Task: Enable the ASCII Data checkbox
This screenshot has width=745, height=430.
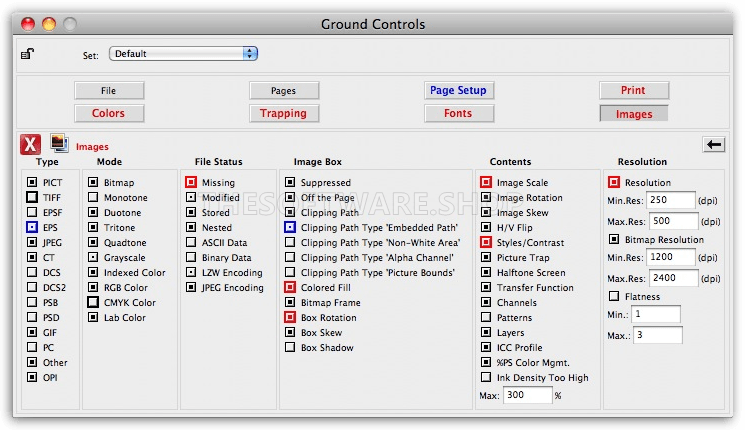Action: pos(191,242)
